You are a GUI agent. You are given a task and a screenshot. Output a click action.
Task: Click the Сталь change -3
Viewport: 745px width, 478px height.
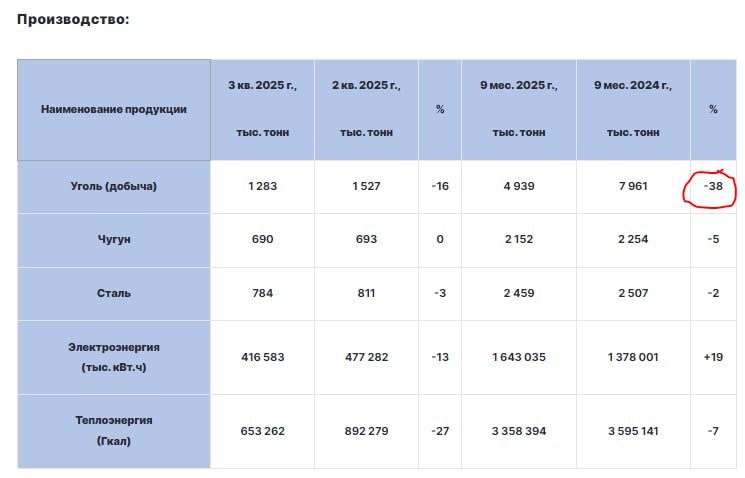tap(440, 293)
